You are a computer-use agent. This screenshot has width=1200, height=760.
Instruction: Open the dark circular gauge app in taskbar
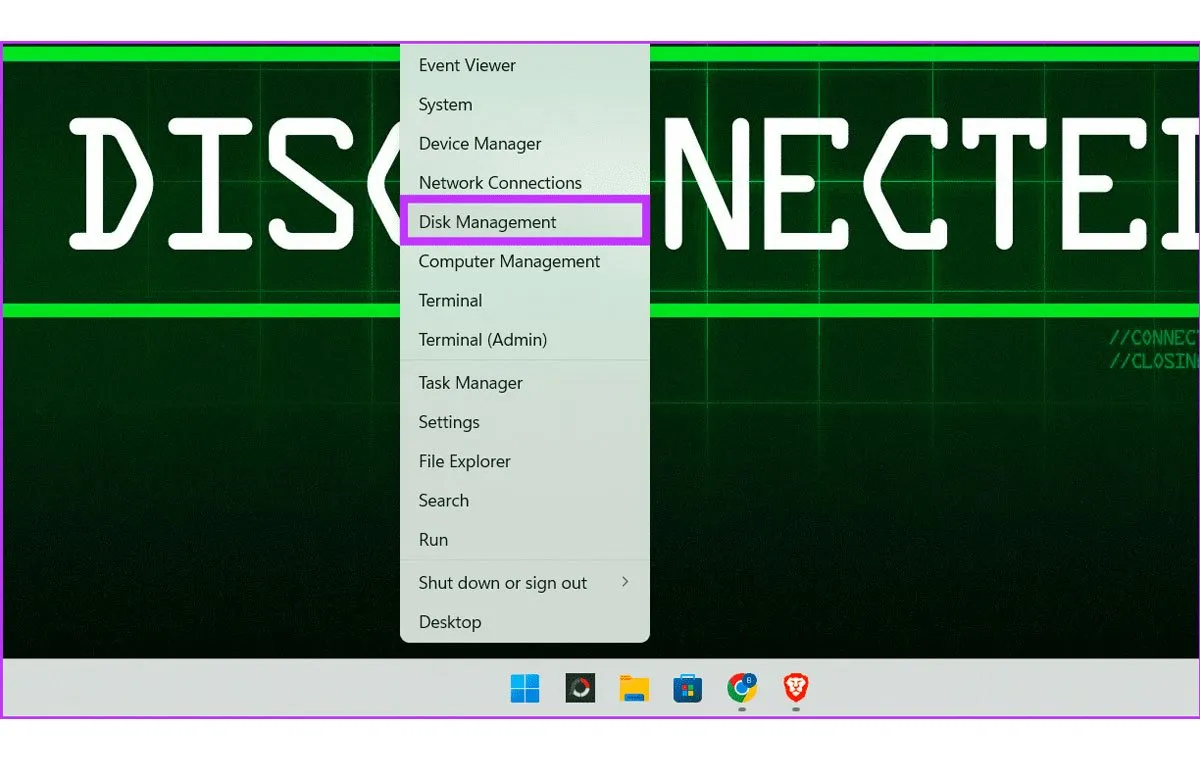tap(579, 688)
